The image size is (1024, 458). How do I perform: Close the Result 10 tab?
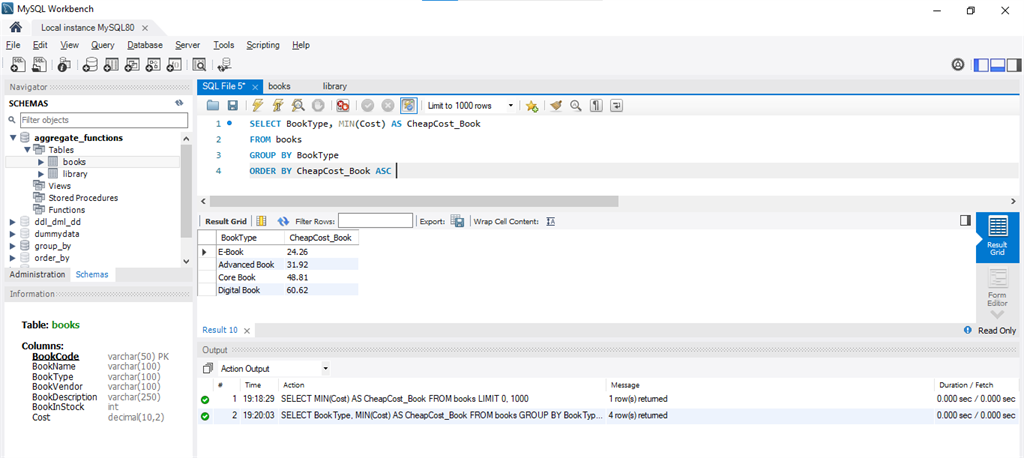(247, 331)
